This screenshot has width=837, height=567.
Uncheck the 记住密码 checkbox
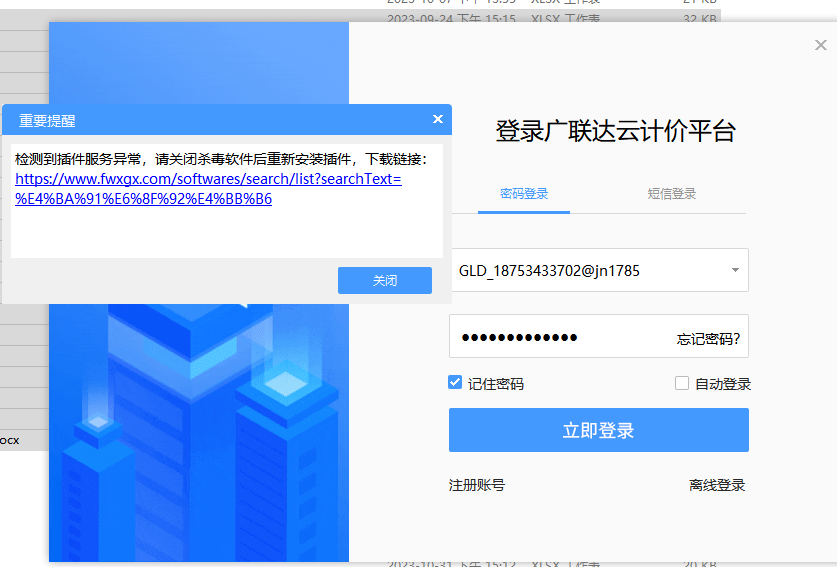[455, 382]
